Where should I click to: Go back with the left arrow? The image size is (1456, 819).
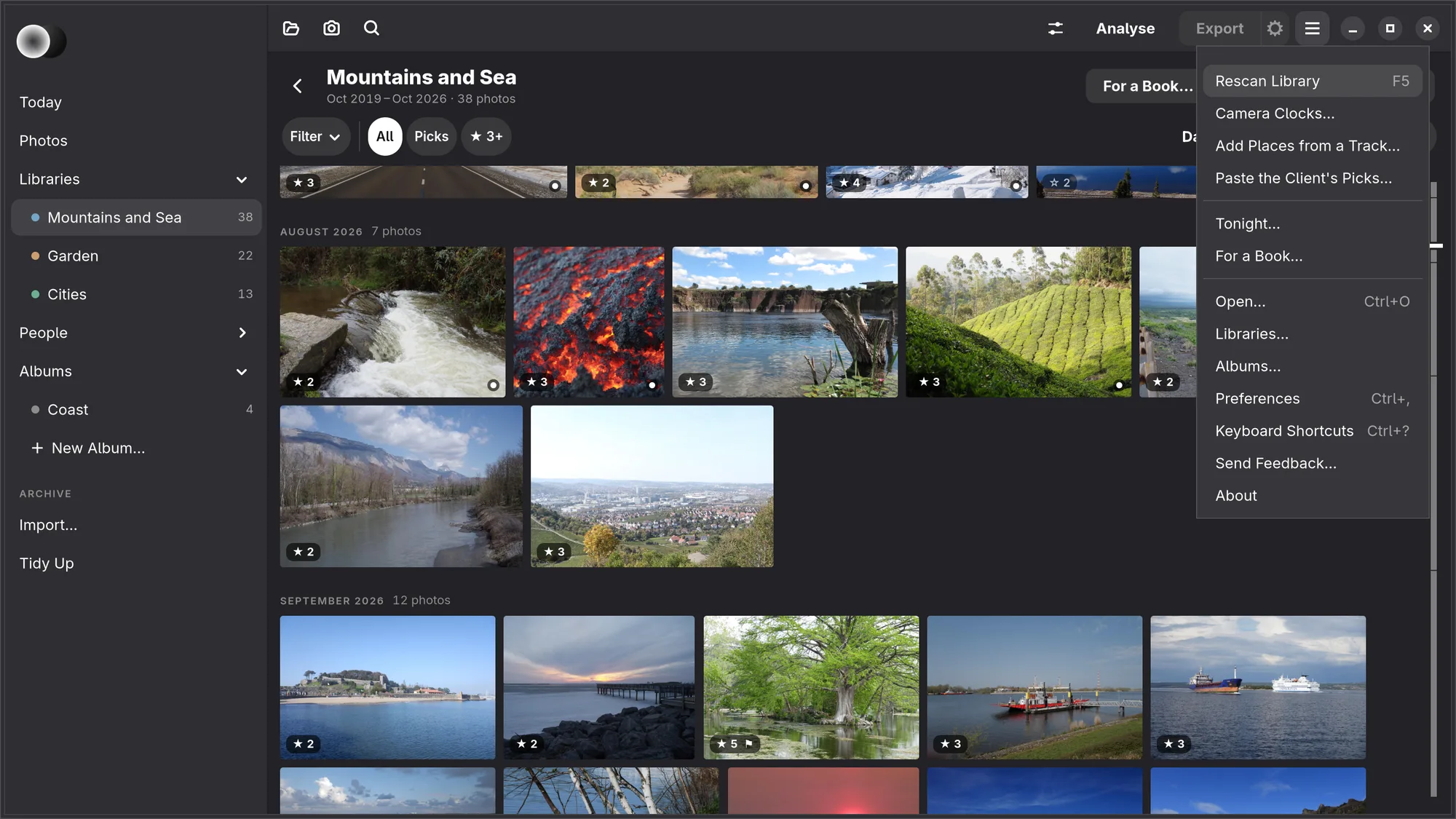(298, 86)
